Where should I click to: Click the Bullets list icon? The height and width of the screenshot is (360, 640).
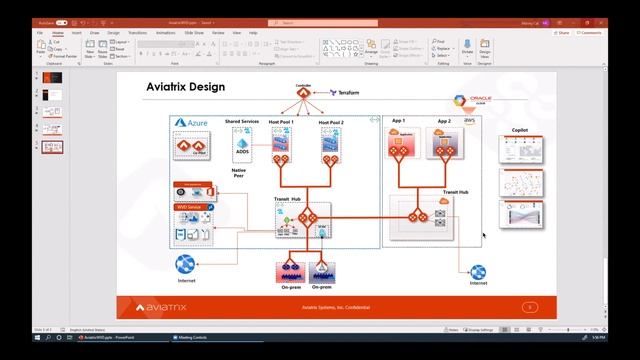pos(225,44)
